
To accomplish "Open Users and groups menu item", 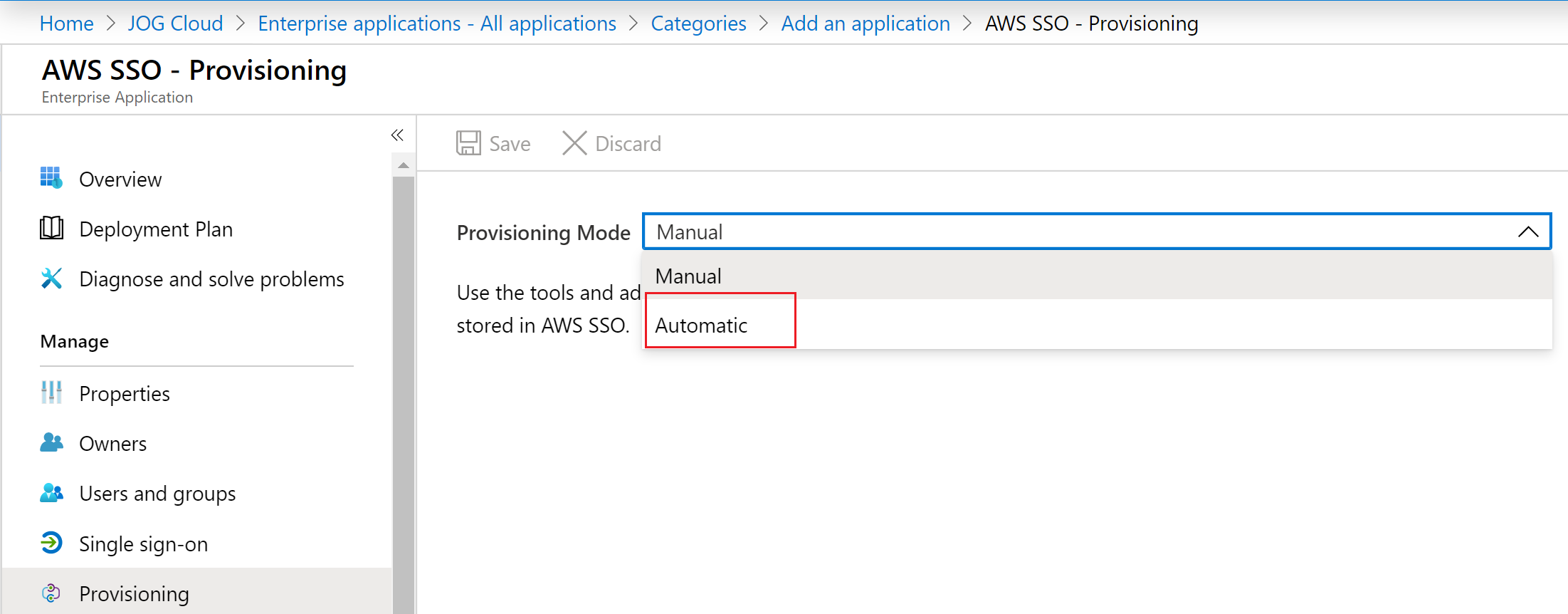I will click(157, 494).
